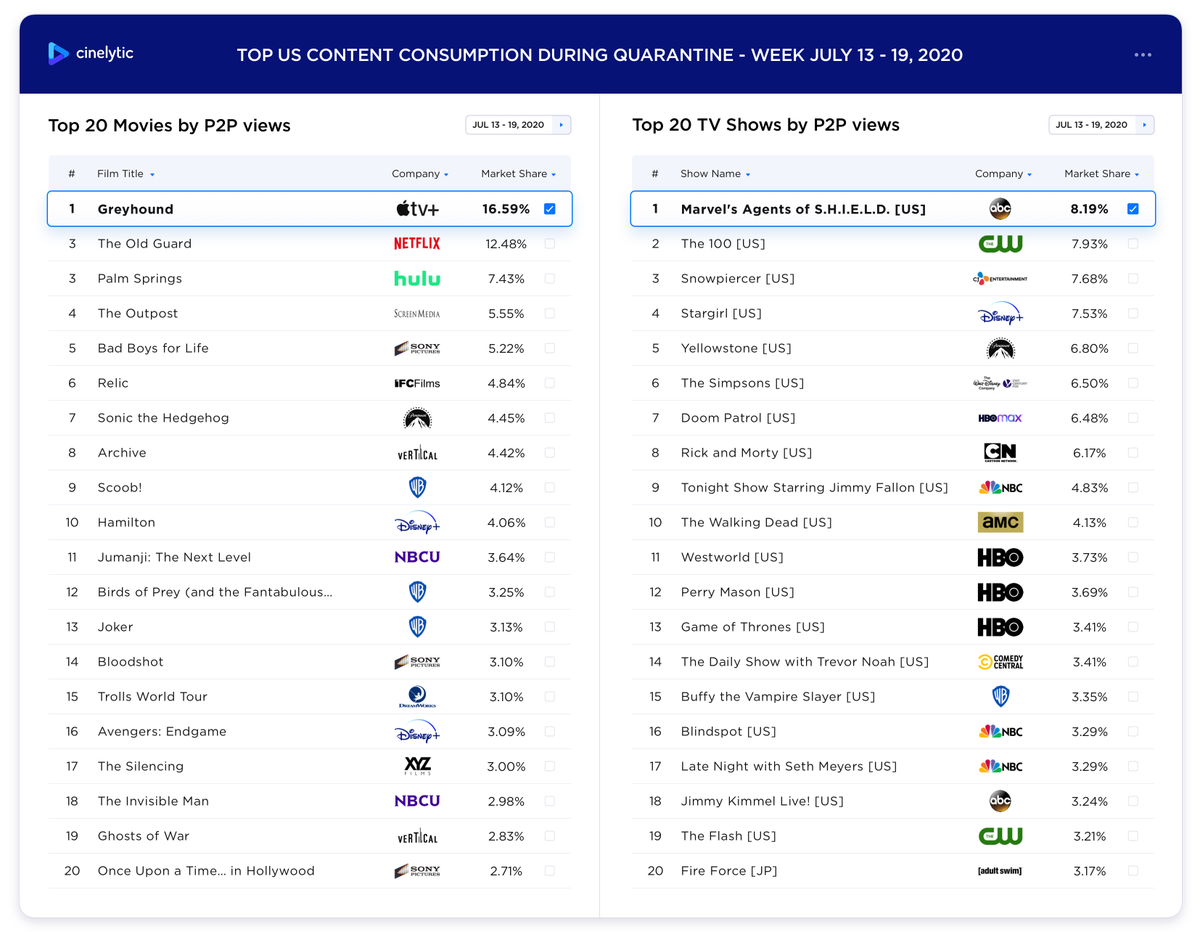The image size is (1200, 932).
Task: Click Warner Bros shield in Scoob! row
Action: point(417,488)
